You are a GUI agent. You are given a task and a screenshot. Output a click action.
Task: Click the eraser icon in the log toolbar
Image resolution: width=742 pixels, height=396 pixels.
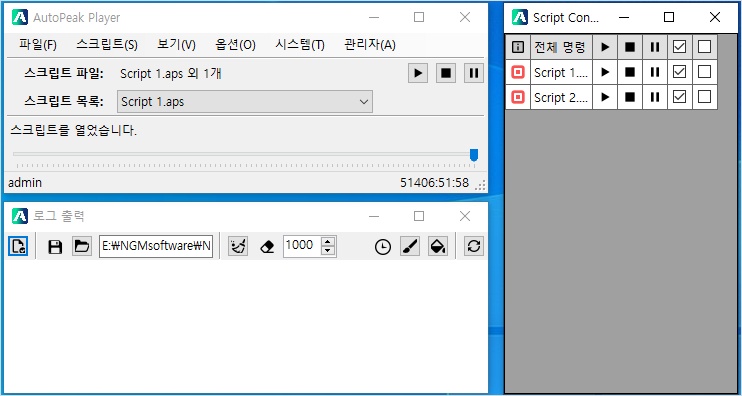[x=267, y=247]
